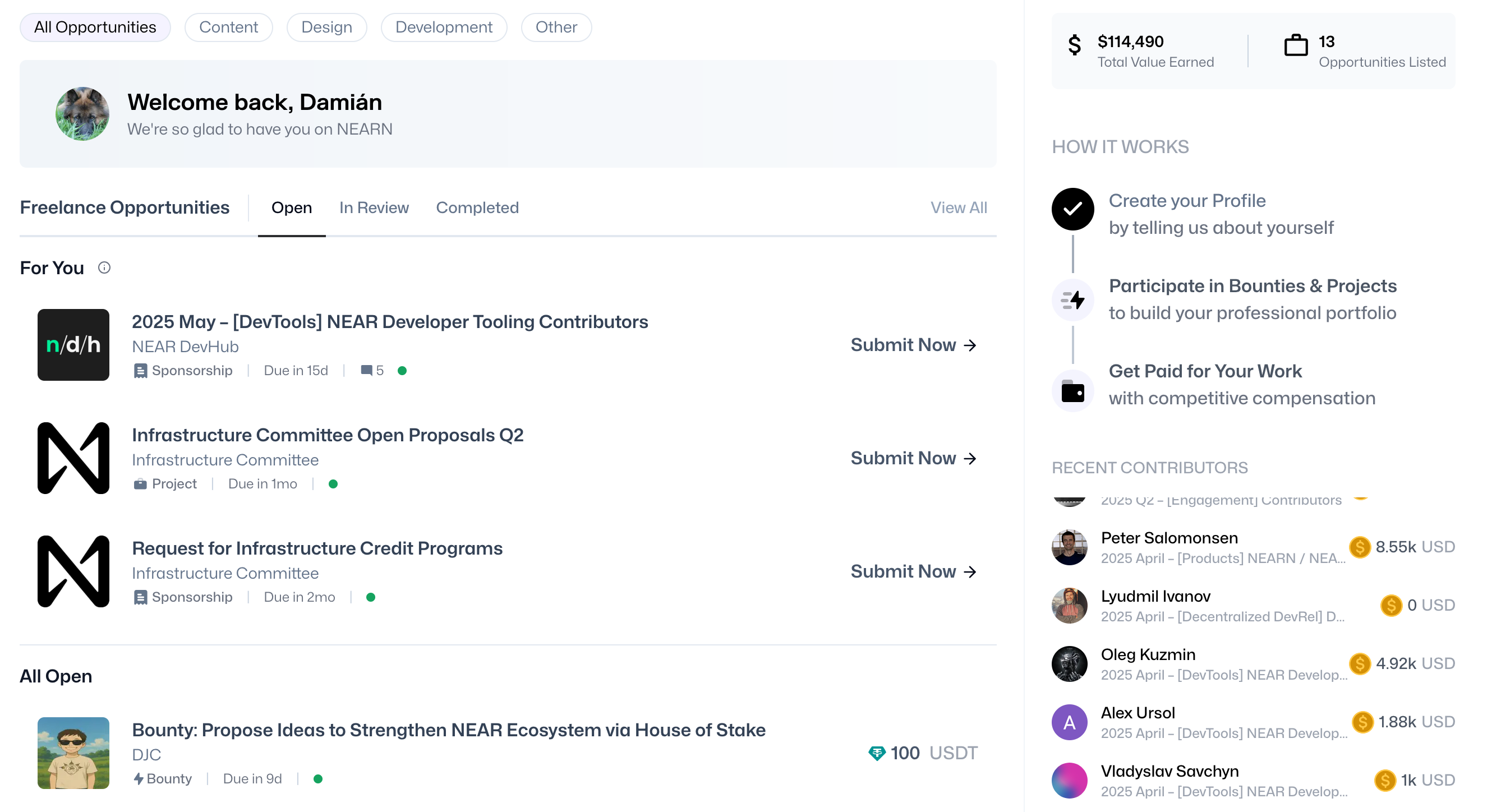Click the Due in 9d label
This screenshot has width=1501, height=812.
(252, 779)
